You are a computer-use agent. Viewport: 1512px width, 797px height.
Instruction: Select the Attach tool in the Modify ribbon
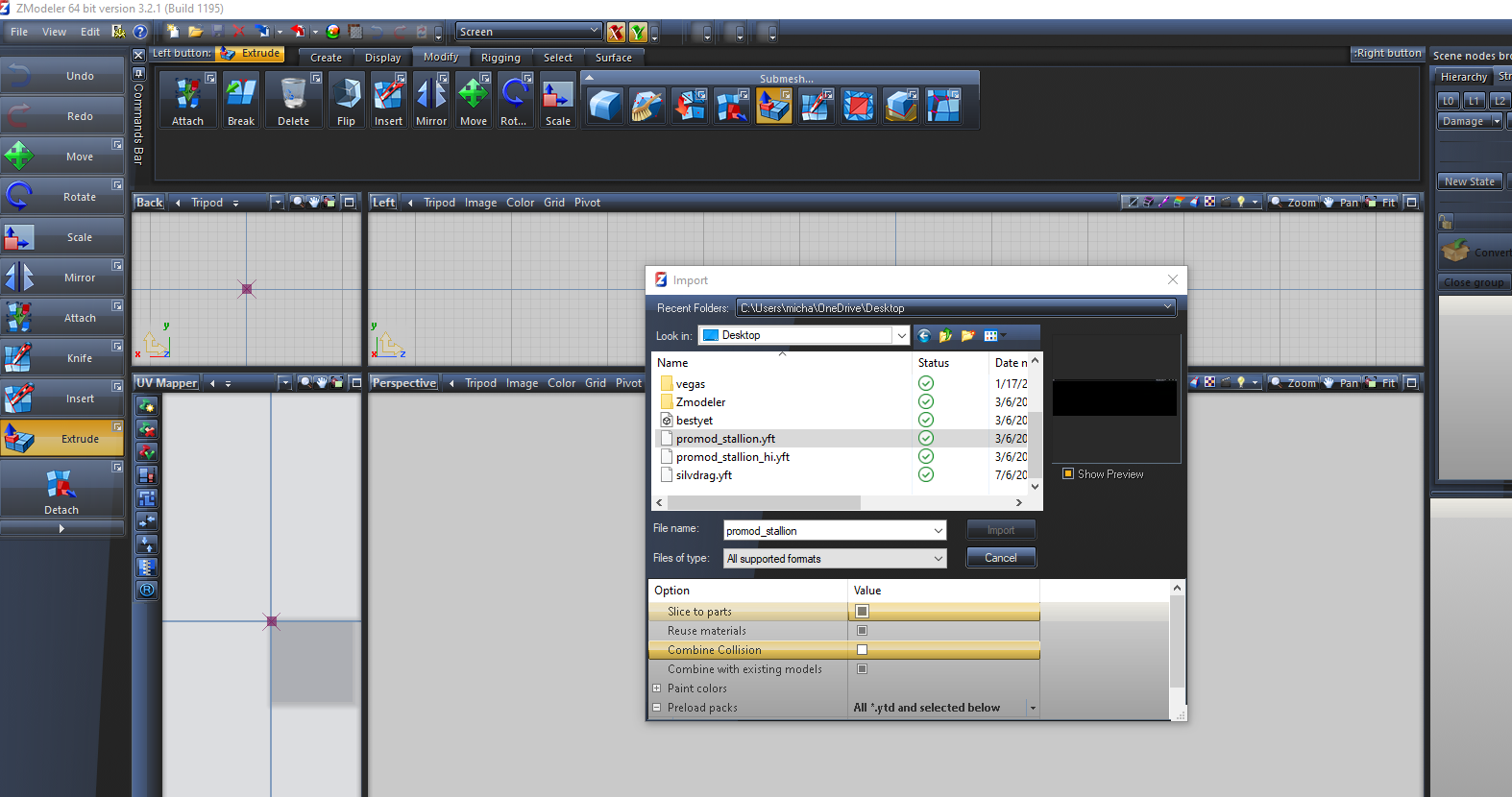pos(187,100)
